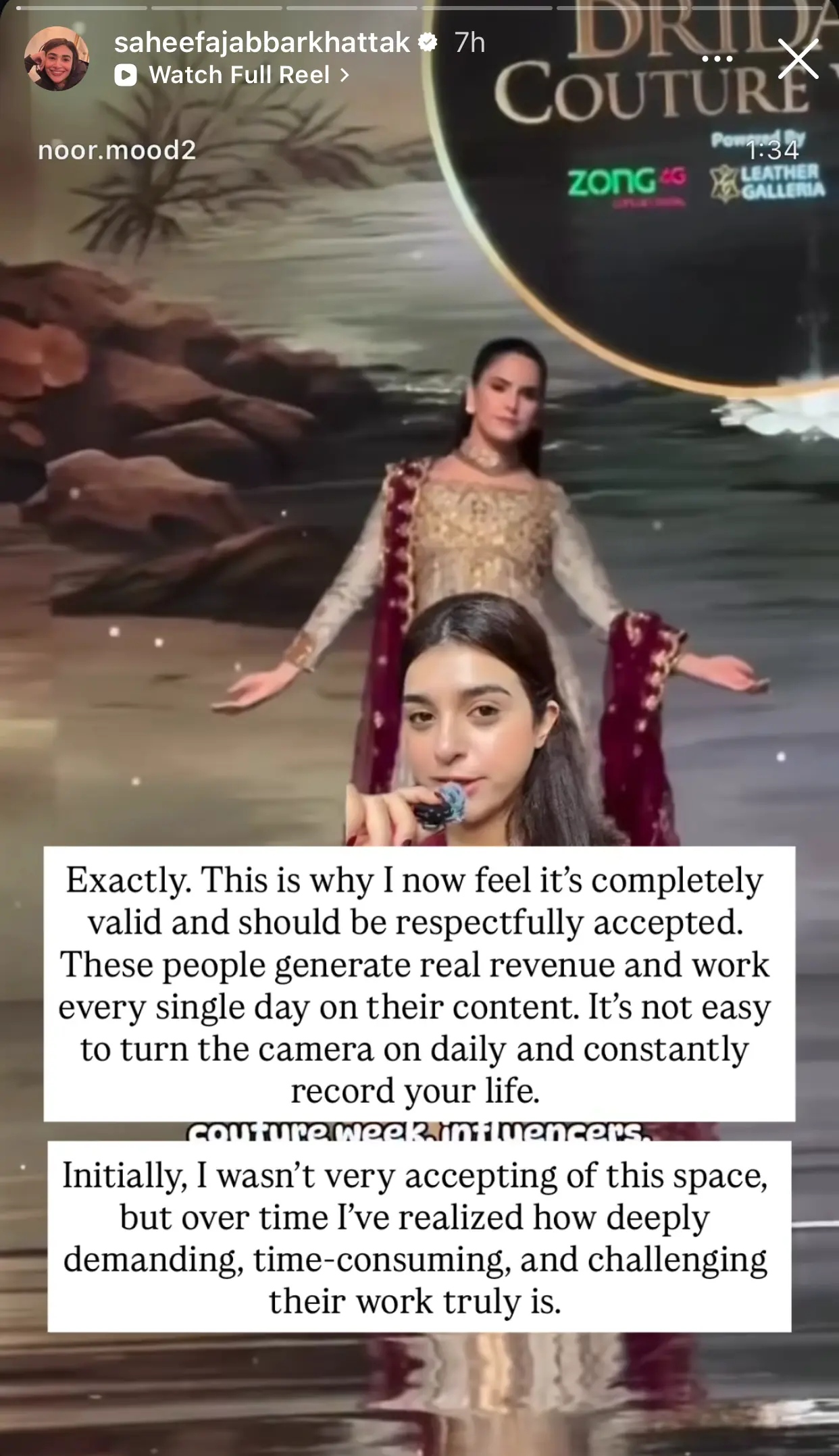The height and width of the screenshot is (1456, 839).
Task: Click the 7h story timestamp
Action: (470, 43)
